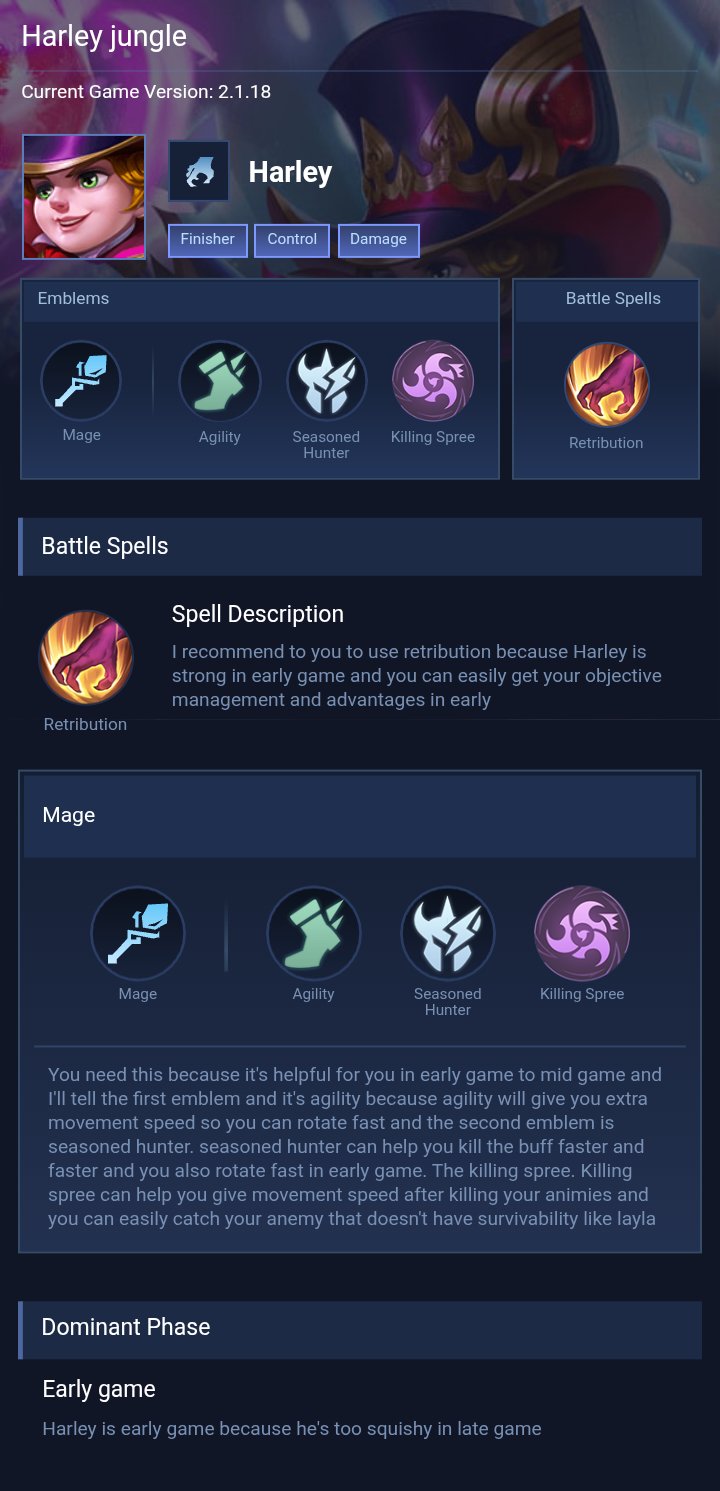Click the Retribution icon in top Battle Spells panel
Image resolution: width=720 pixels, height=1491 pixels.
(x=606, y=385)
